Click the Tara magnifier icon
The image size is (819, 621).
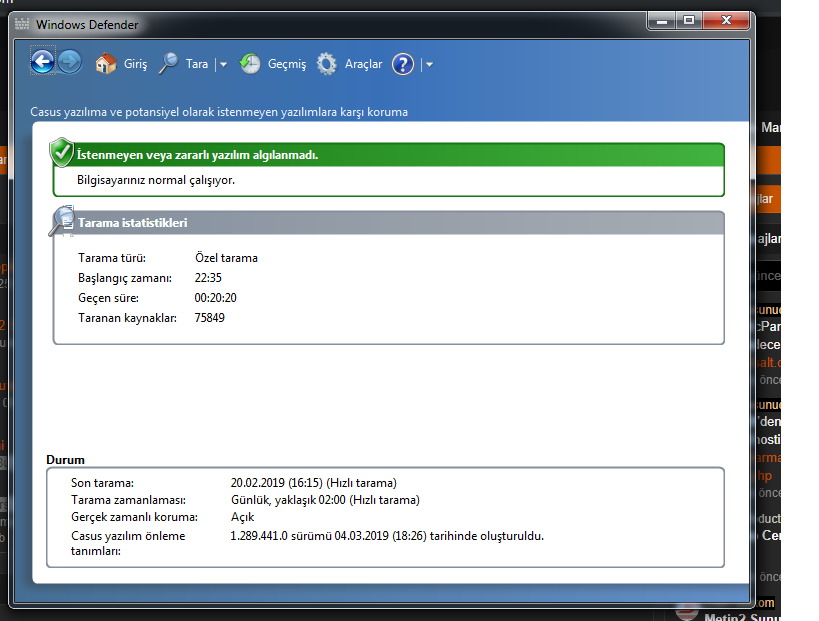pos(168,64)
